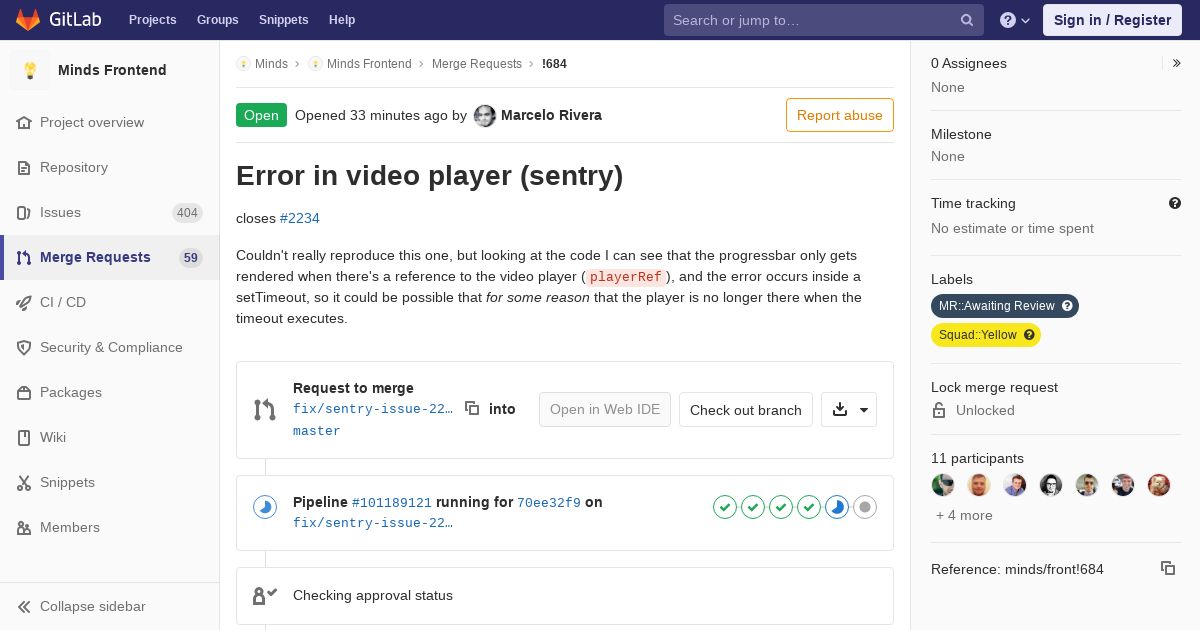
Task: Open the Repository sidebar section
Action: point(110,167)
